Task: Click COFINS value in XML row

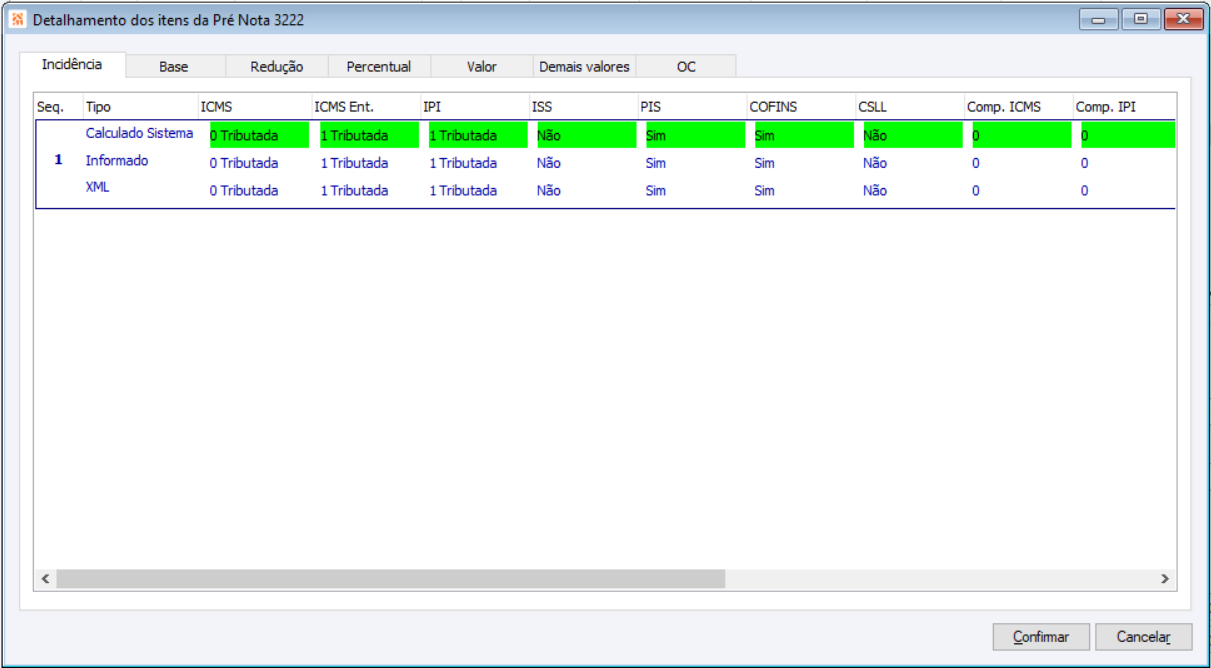Action: click(x=765, y=190)
